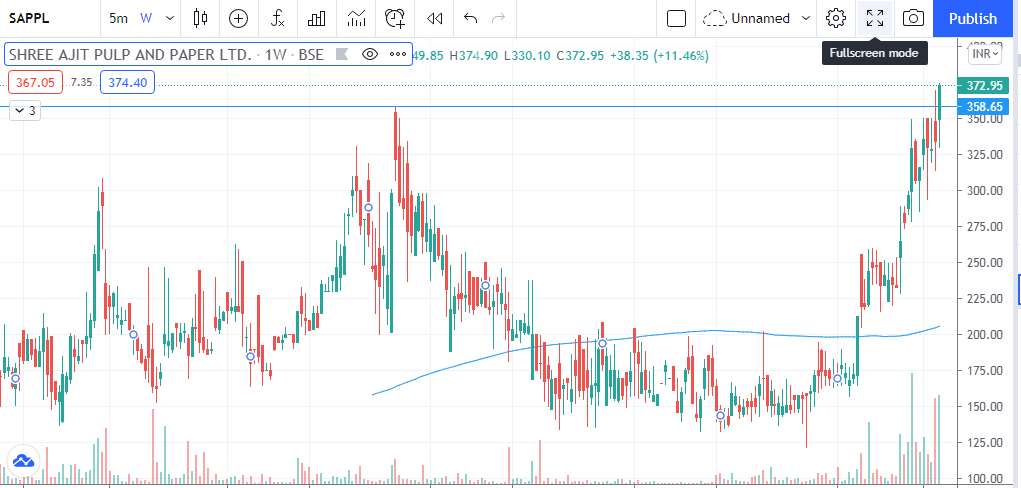Click the 200.00 price axis label
Viewport: 1021px width, 488px height.
(x=985, y=335)
